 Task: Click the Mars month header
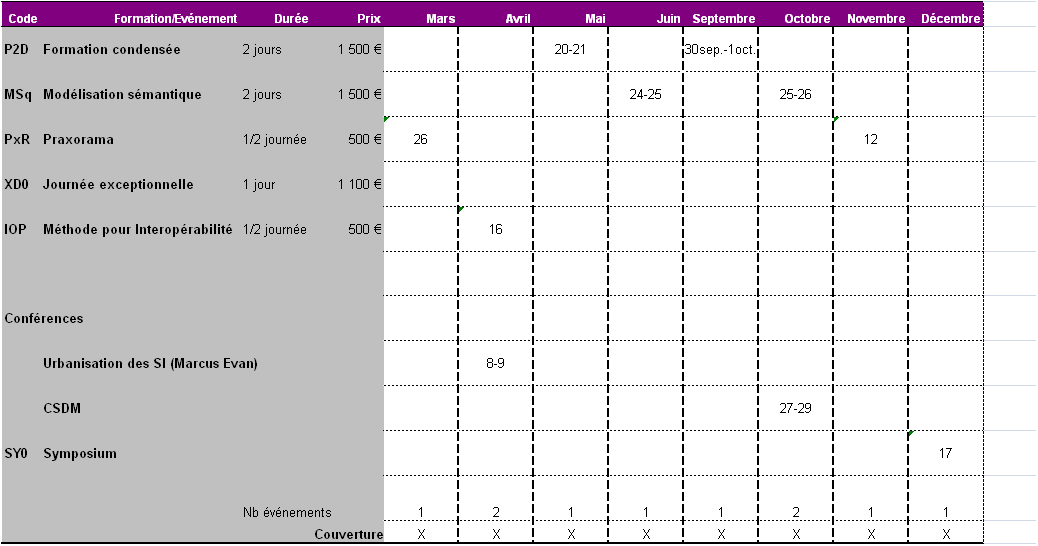pos(440,19)
